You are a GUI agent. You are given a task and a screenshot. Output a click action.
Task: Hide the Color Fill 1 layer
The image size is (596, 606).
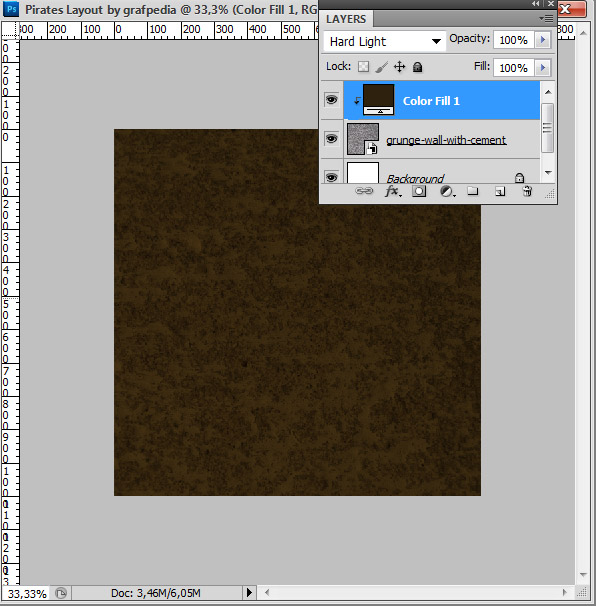click(x=331, y=100)
